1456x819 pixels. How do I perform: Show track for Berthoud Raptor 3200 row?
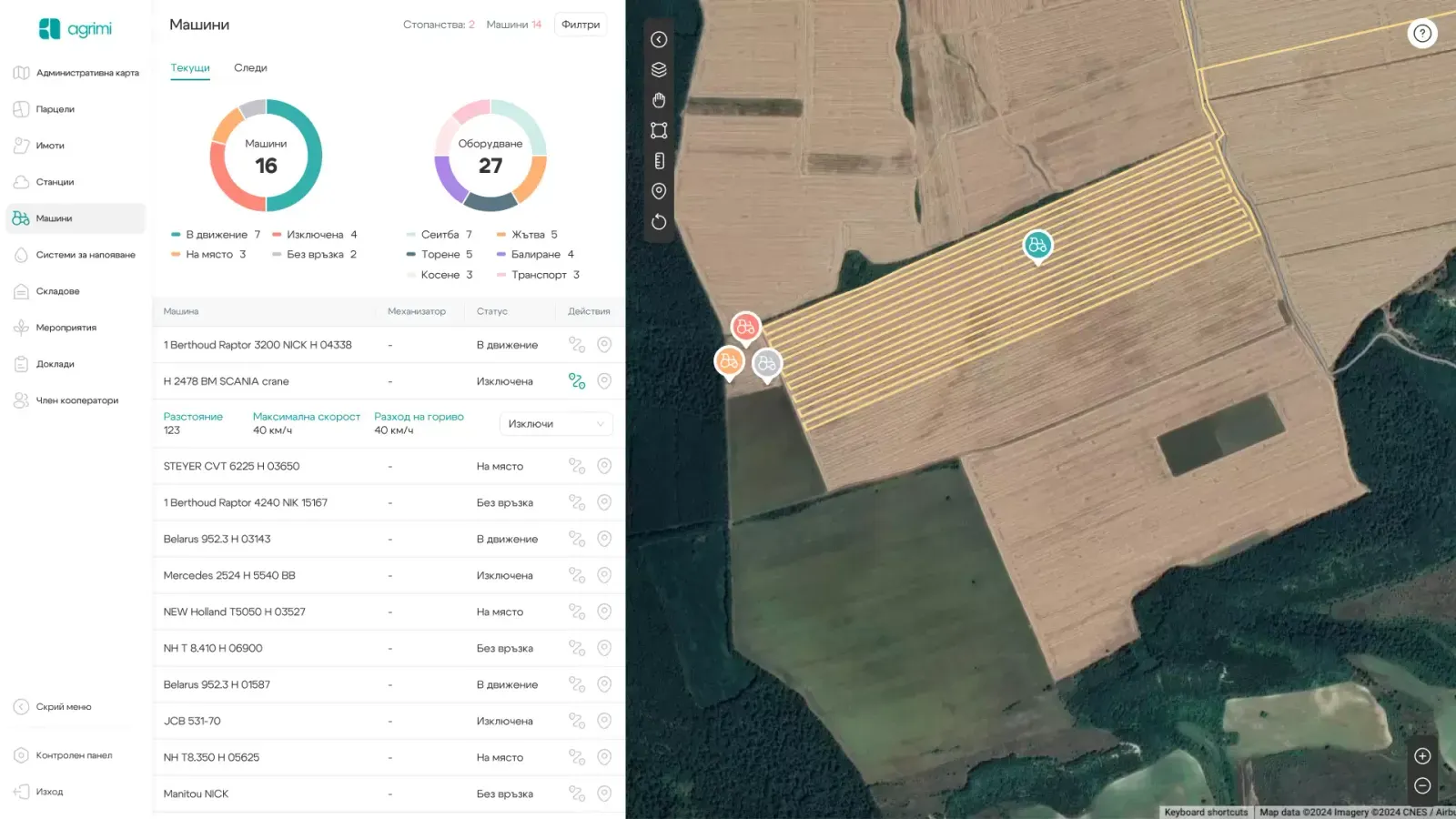(577, 345)
